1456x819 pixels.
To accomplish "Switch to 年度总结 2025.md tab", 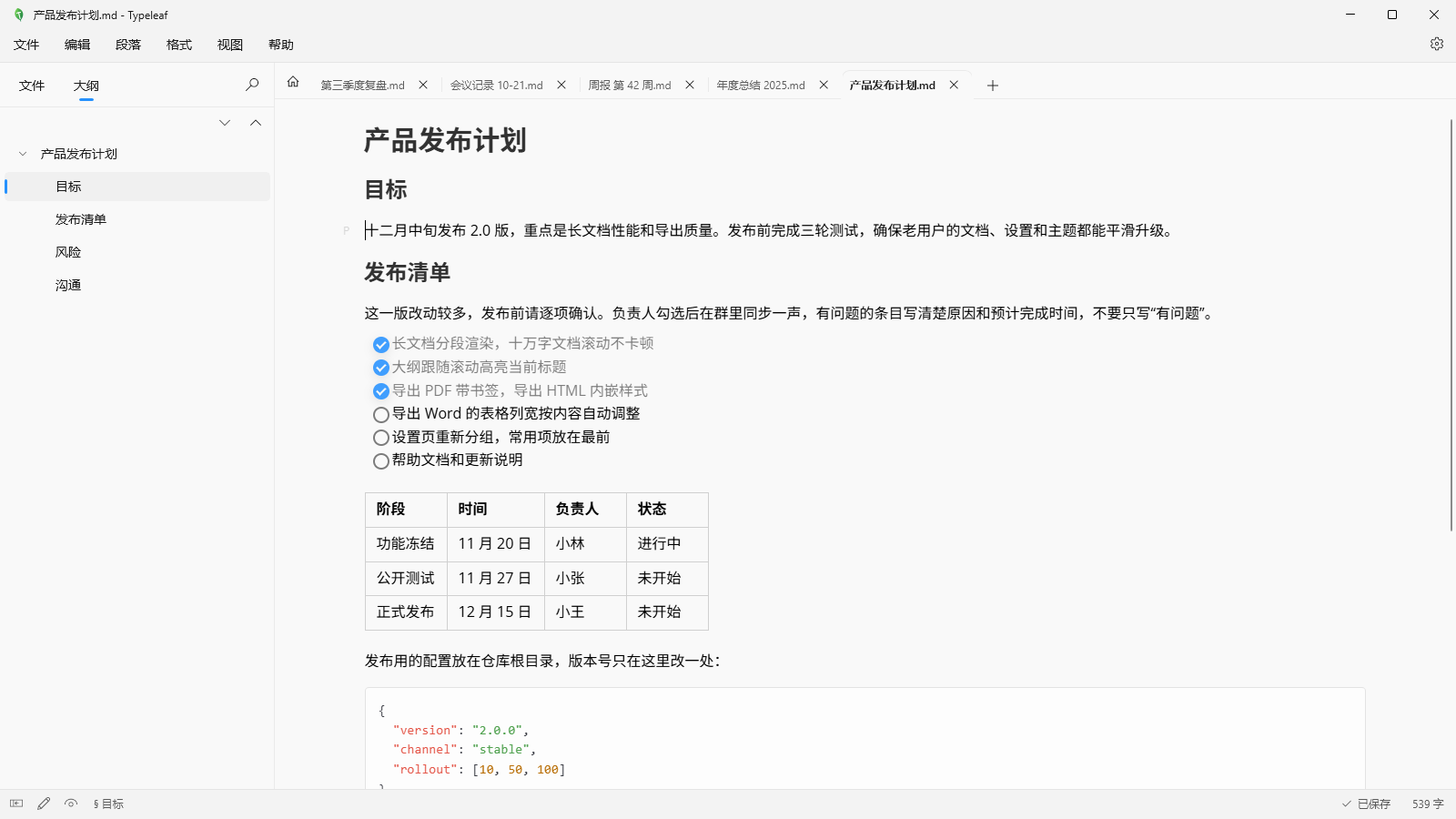I will click(760, 86).
